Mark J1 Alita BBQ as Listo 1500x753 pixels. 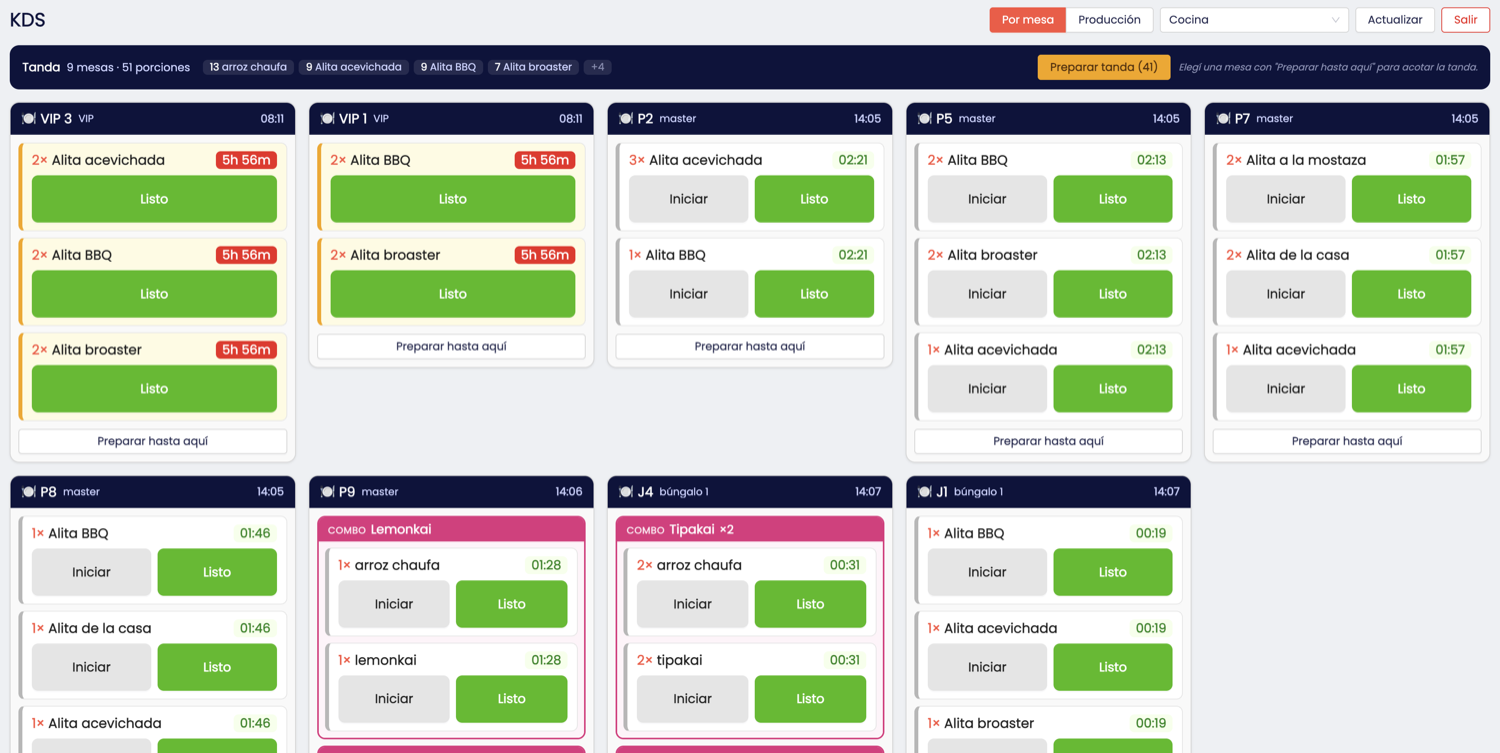[x=1113, y=572]
